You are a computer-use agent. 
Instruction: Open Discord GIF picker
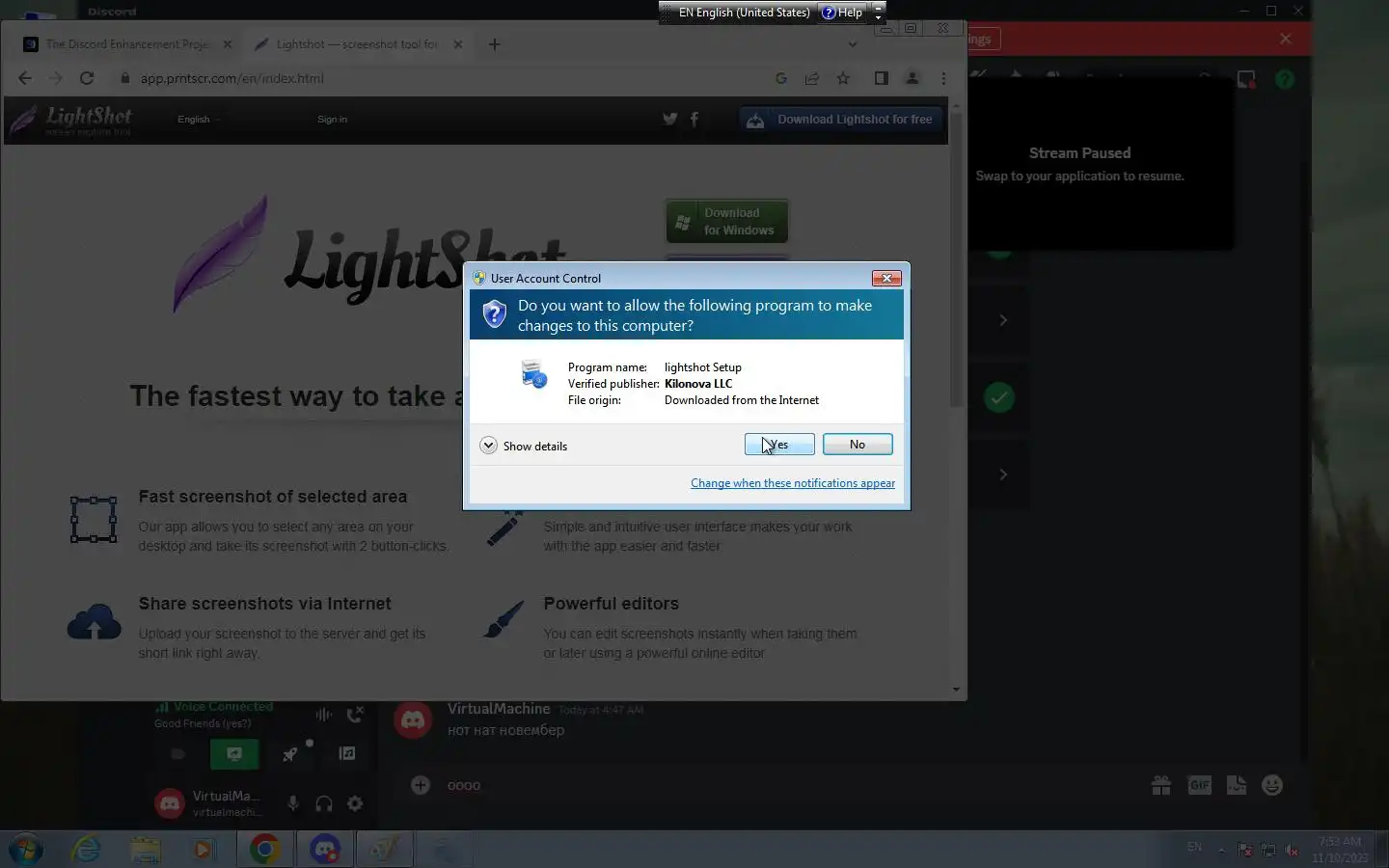[x=1199, y=785]
